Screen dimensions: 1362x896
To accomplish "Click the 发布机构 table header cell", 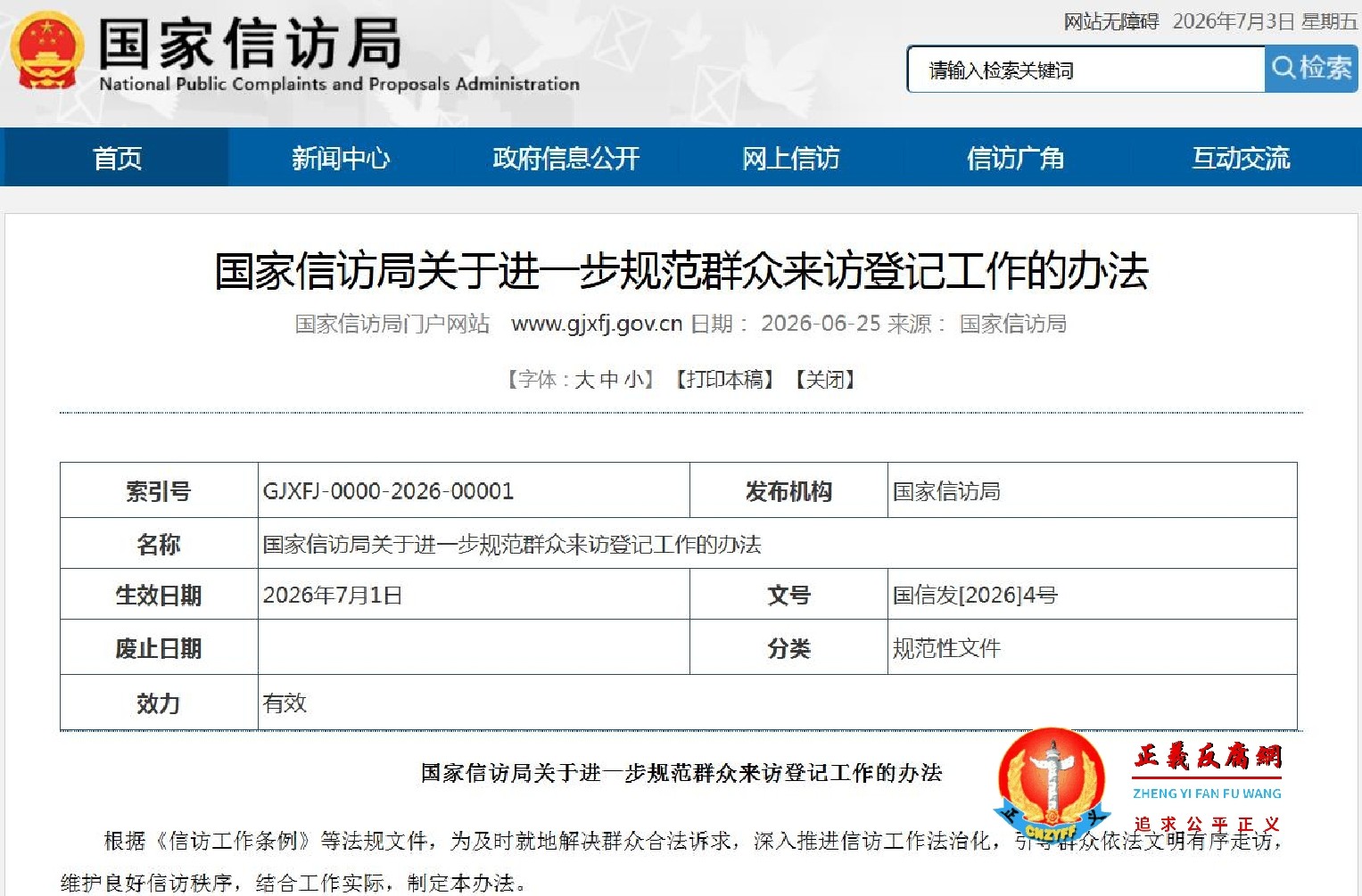I will click(x=788, y=490).
